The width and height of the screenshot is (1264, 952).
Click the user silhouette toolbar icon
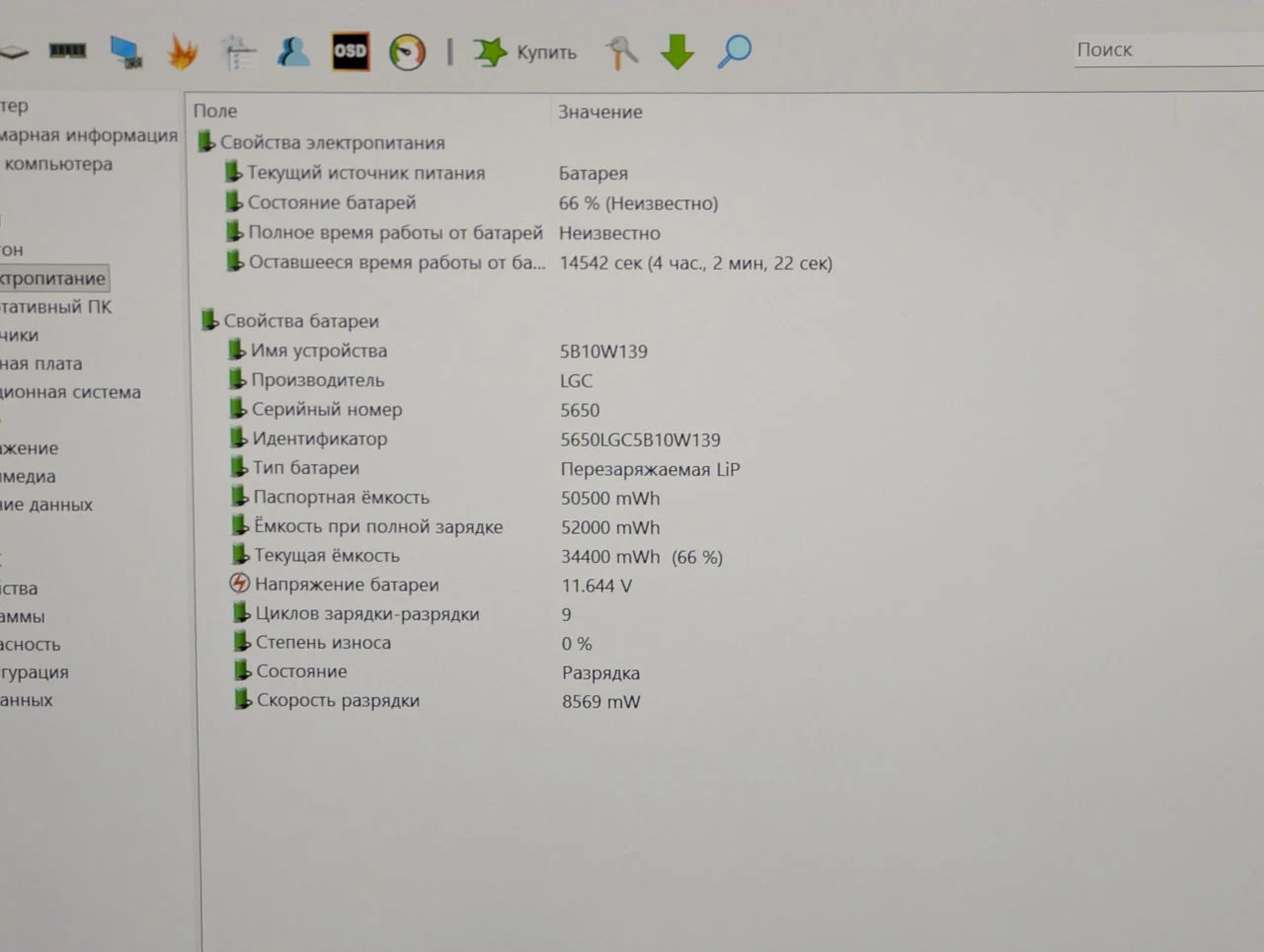coord(293,51)
